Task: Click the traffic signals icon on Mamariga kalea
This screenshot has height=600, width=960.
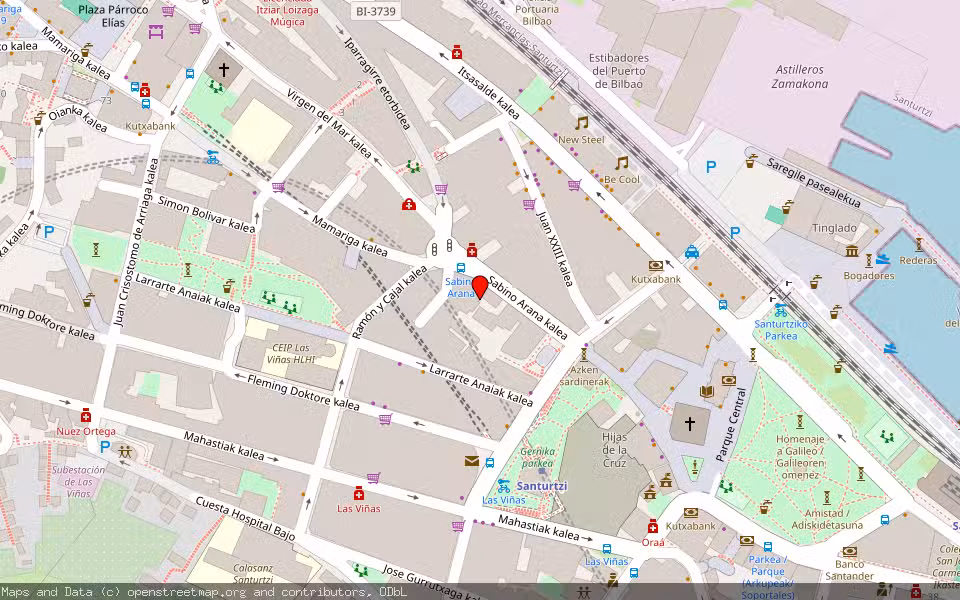Action: [x=434, y=248]
